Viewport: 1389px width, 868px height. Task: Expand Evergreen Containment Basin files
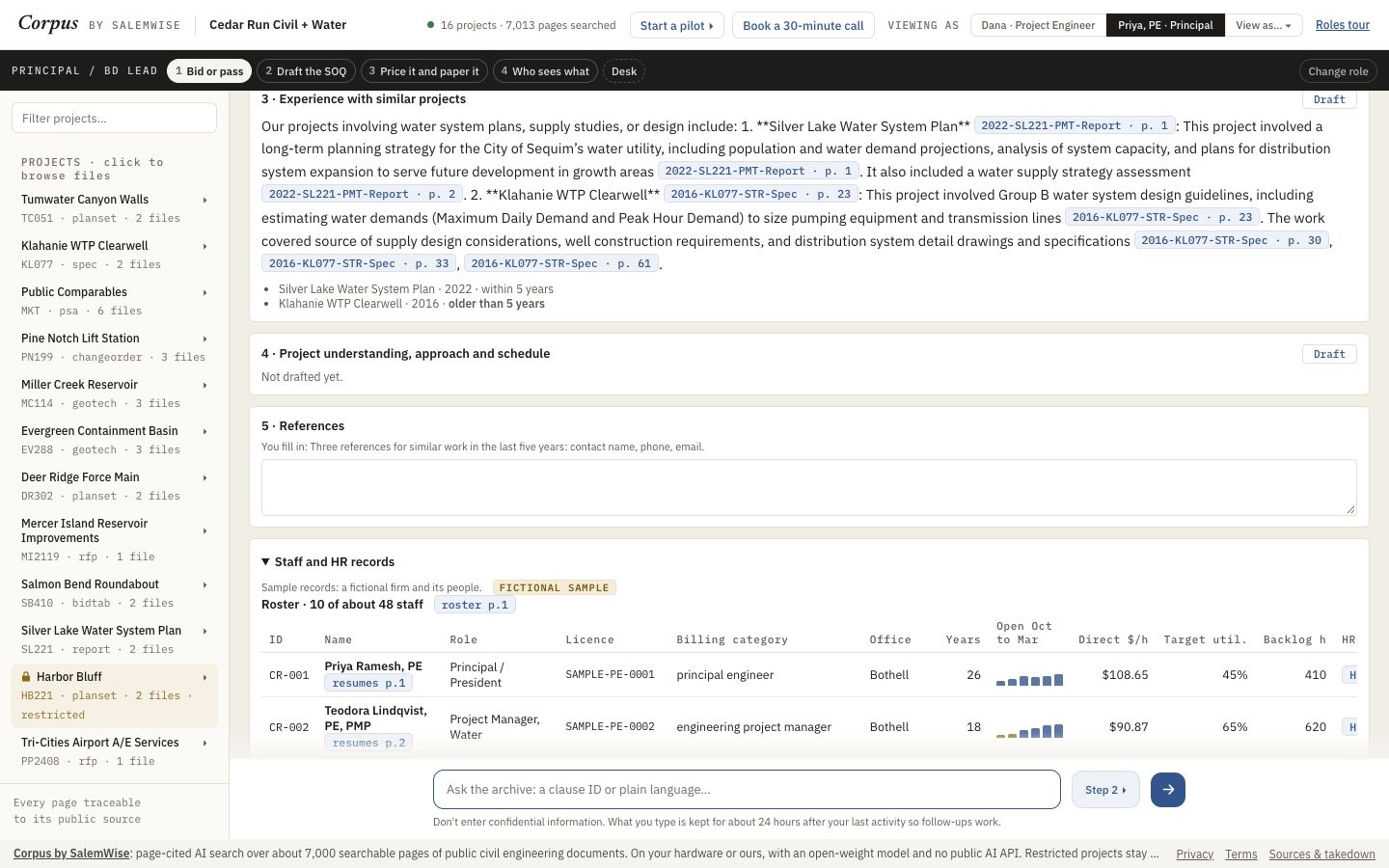tap(204, 431)
